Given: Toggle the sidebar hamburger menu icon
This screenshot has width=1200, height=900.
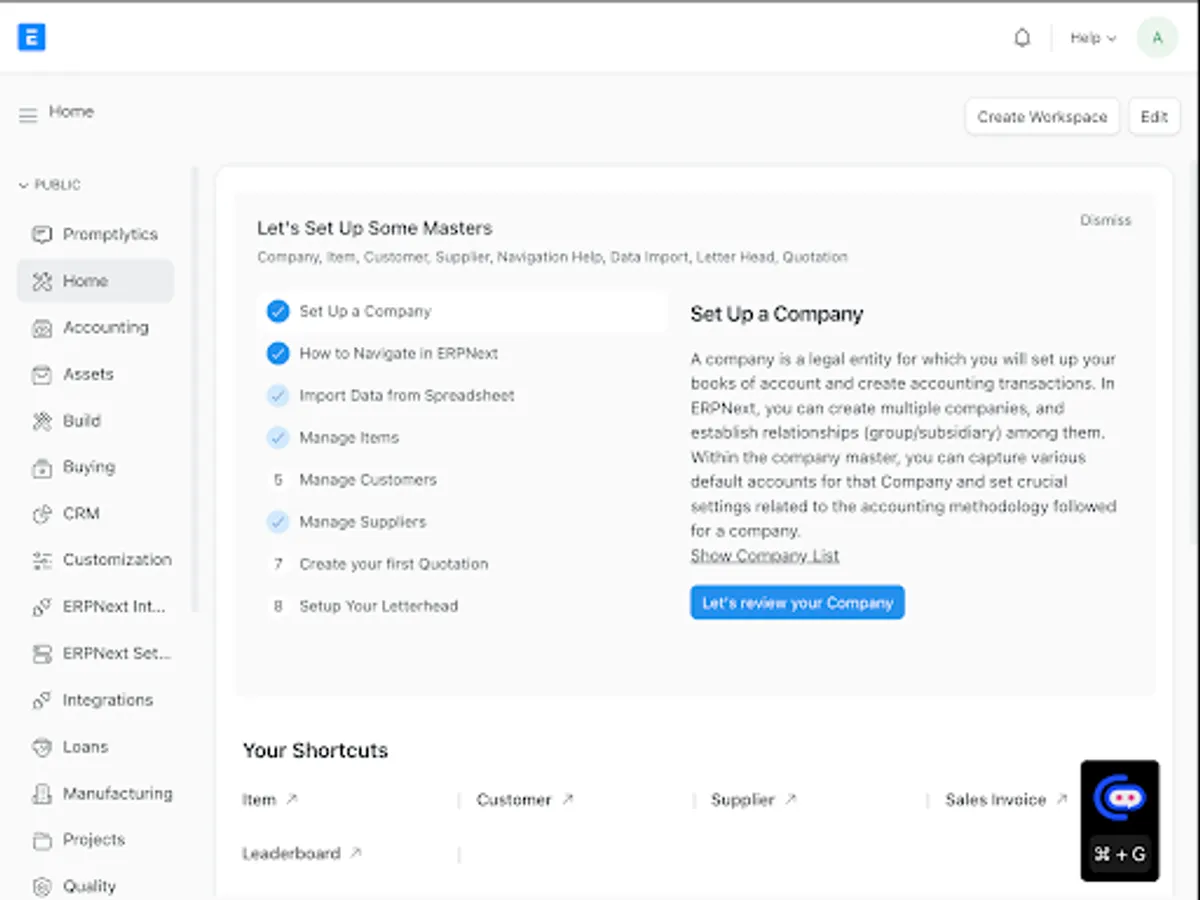Looking at the screenshot, I should [28, 116].
